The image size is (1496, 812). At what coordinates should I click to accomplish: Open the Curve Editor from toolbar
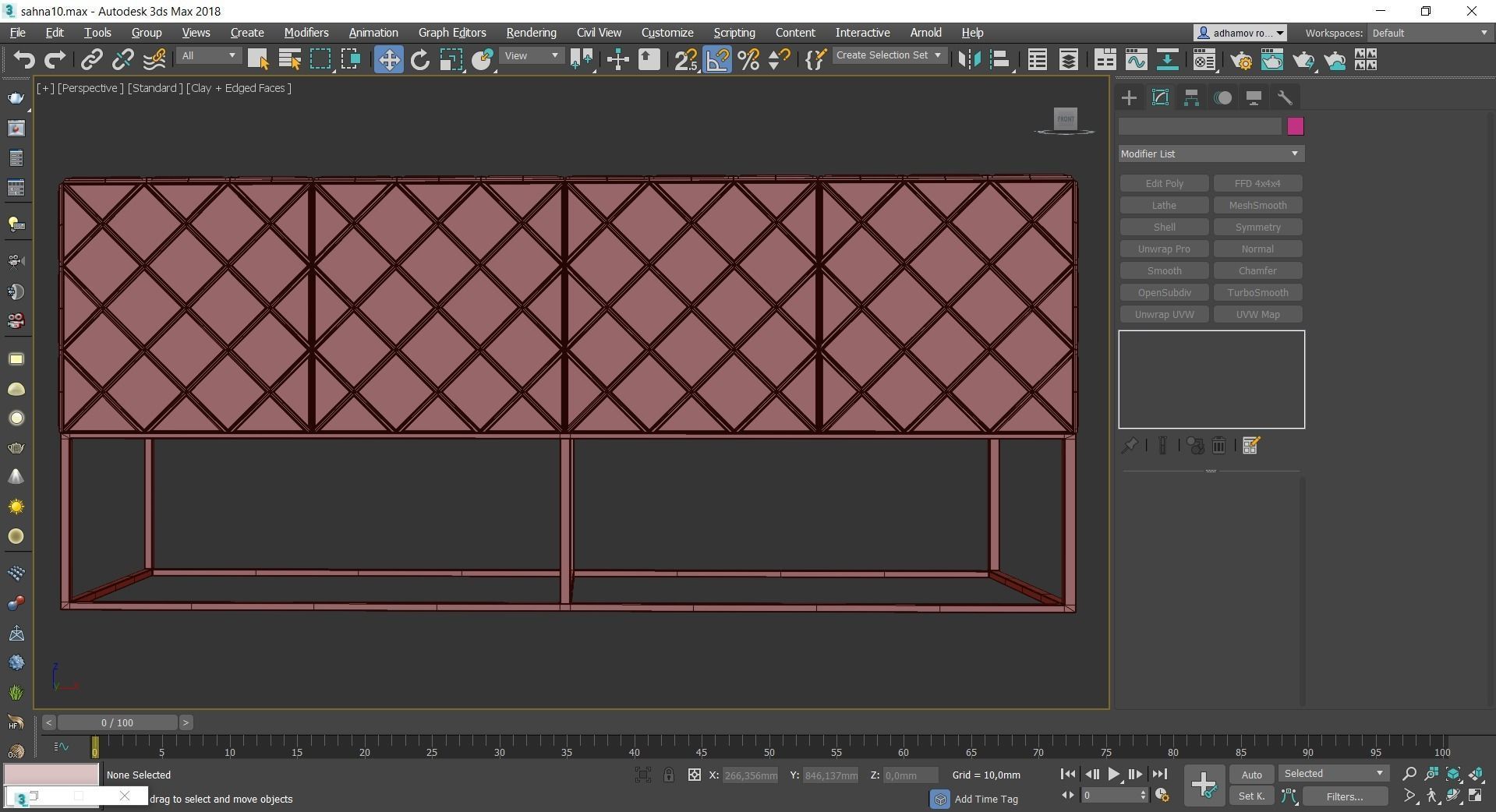click(x=1136, y=60)
